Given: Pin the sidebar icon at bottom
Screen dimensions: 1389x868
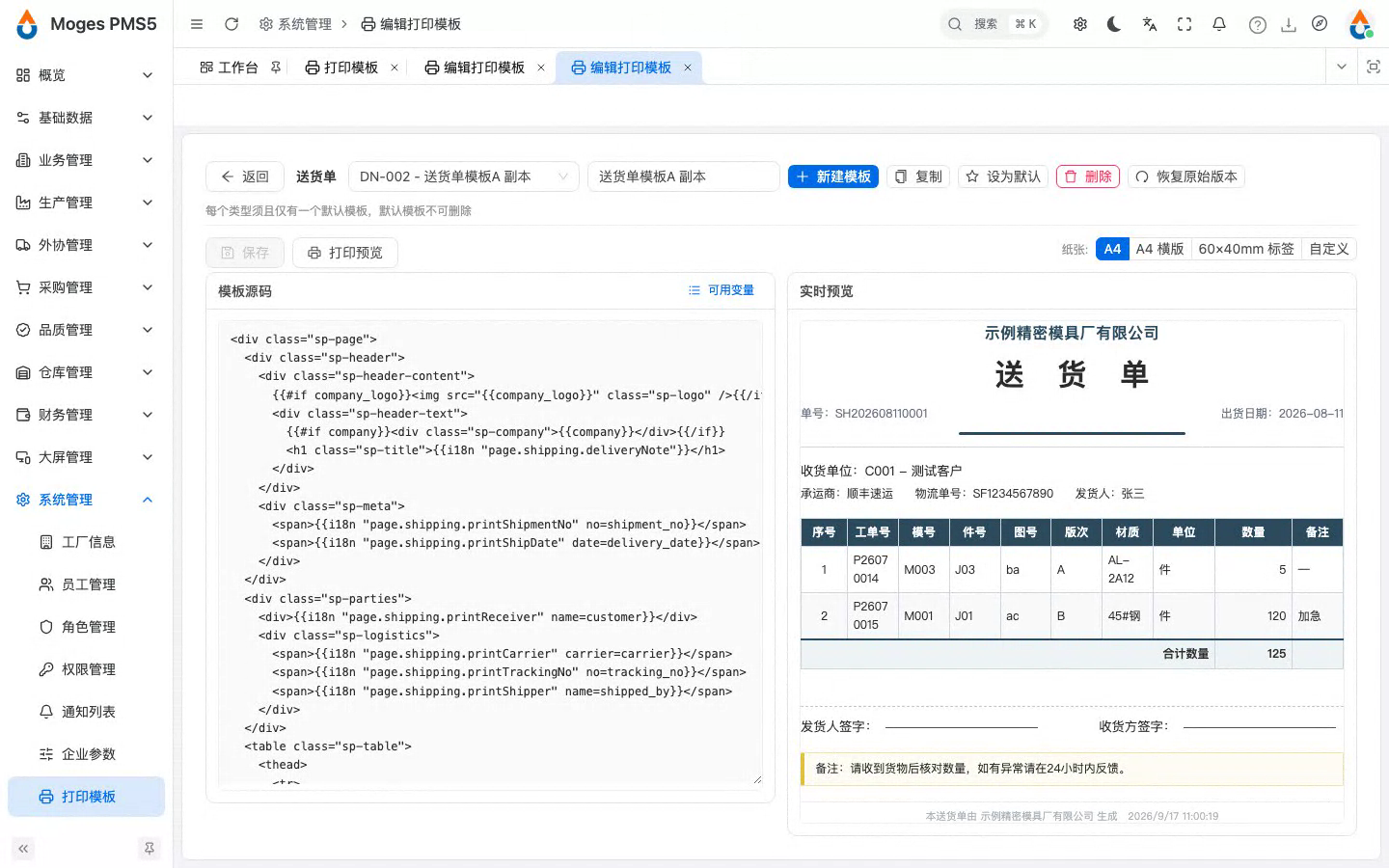Looking at the screenshot, I should pos(150,849).
